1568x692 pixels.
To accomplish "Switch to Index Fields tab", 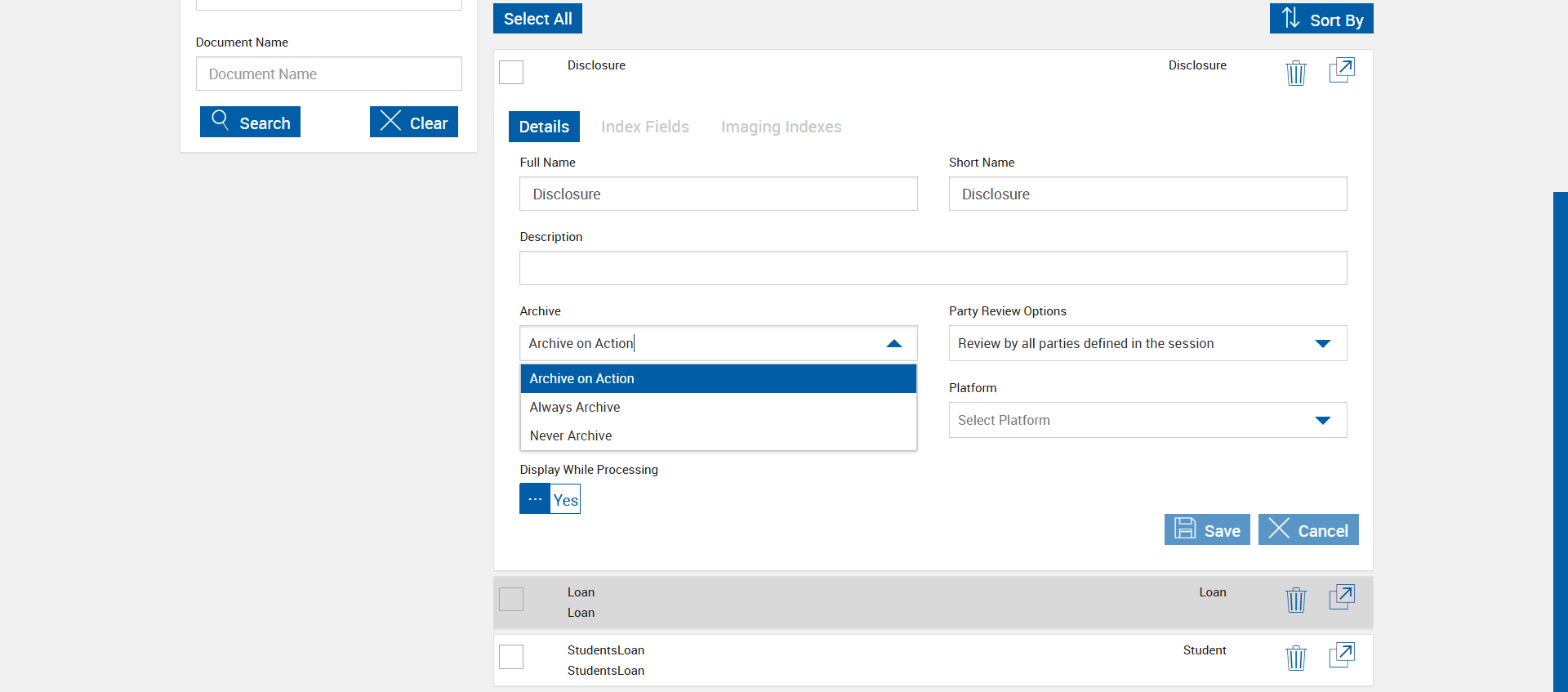I will click(x=644, y=127).
